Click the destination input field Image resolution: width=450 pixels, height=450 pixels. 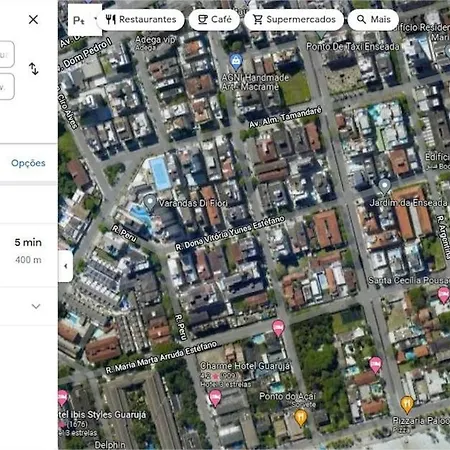(7, 86)
